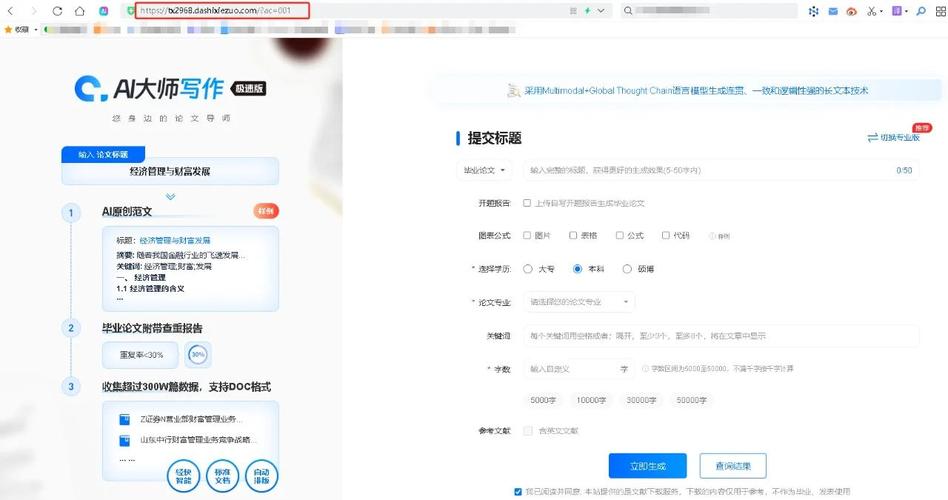Screen dimensions: 948x500
Task: Toggle the 含英文文献 reference checkbox
Action: [x=527, y=431]
